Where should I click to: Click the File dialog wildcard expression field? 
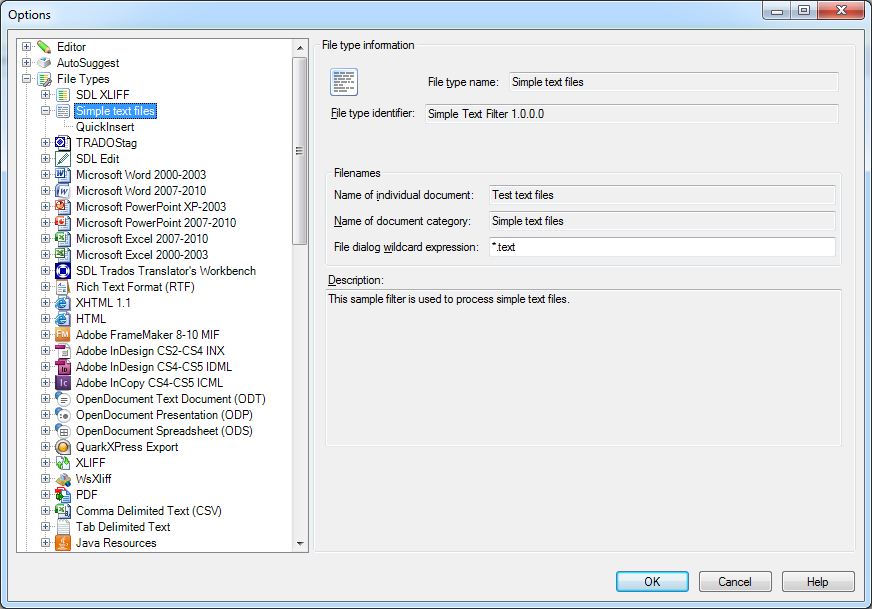point(662,247)
